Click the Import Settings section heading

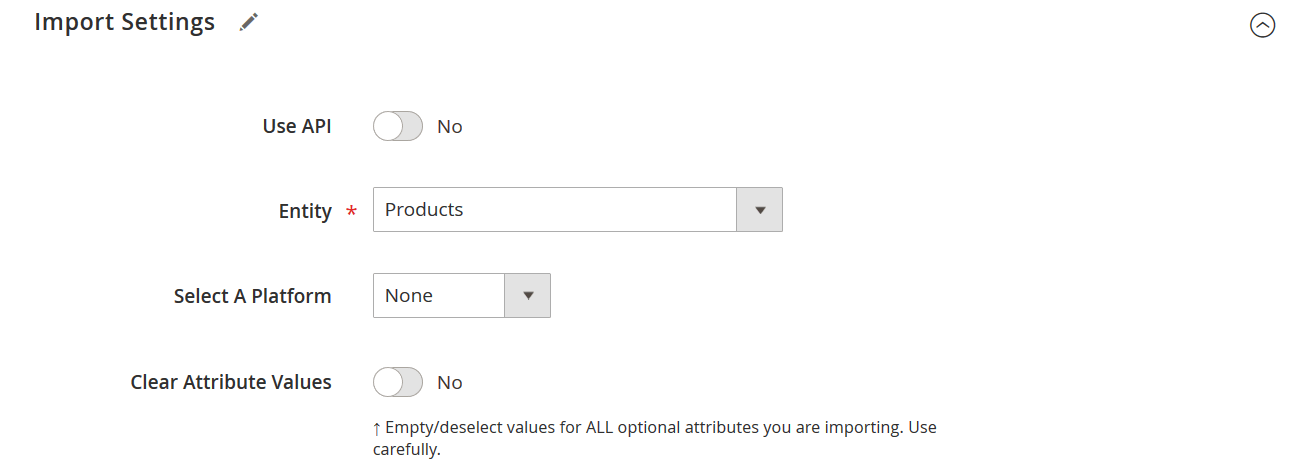[x=125, y=22]
